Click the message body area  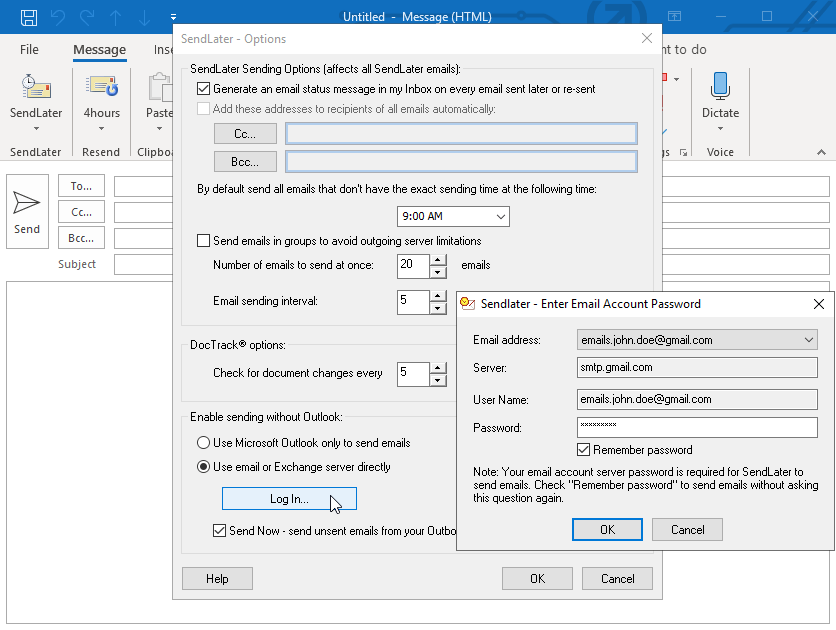pos(89,452)
